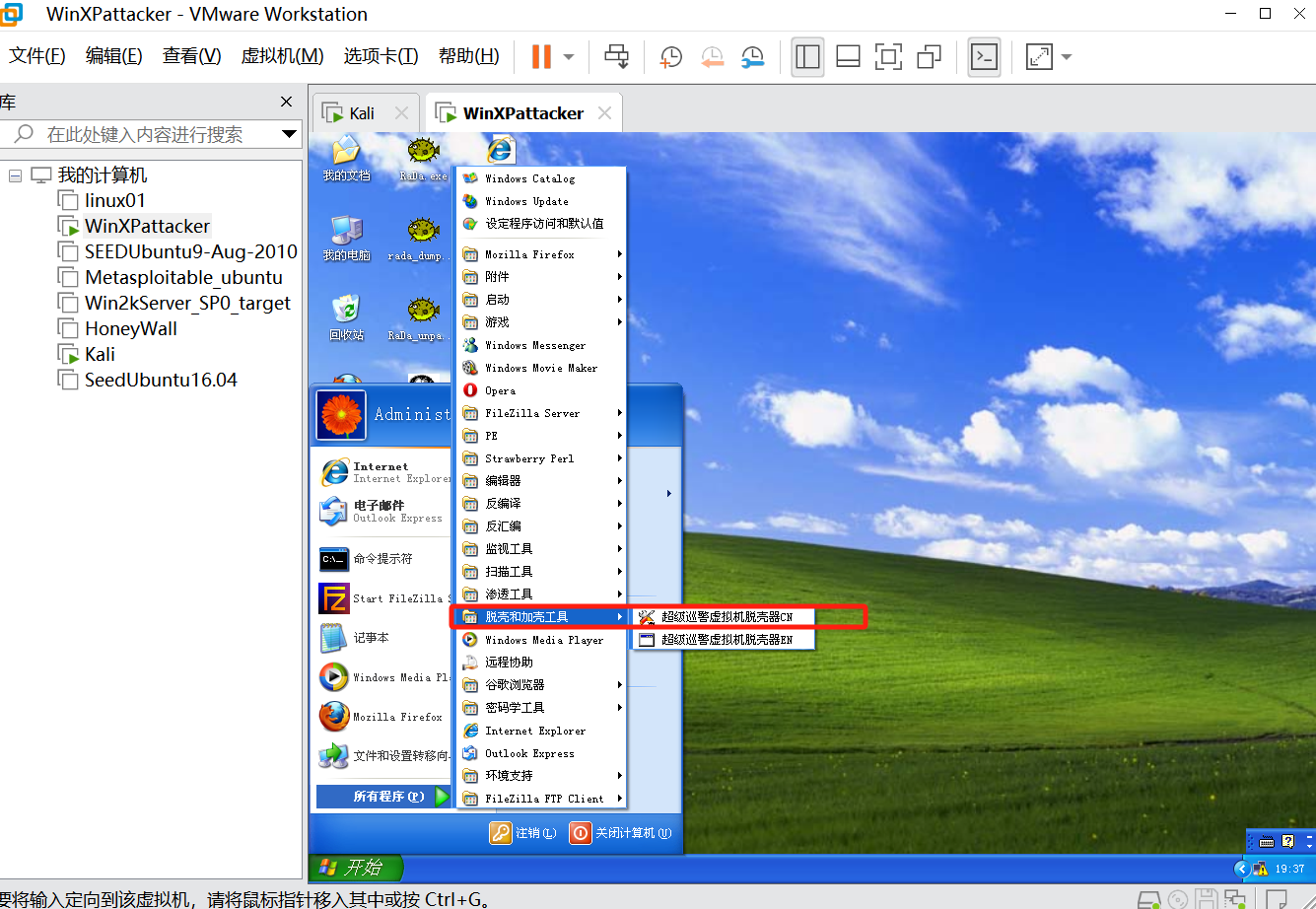The image size is (1316, 909).
Task: Click Send Ctrl+Alt+Del toolbar icon
Action: [617, 56]
